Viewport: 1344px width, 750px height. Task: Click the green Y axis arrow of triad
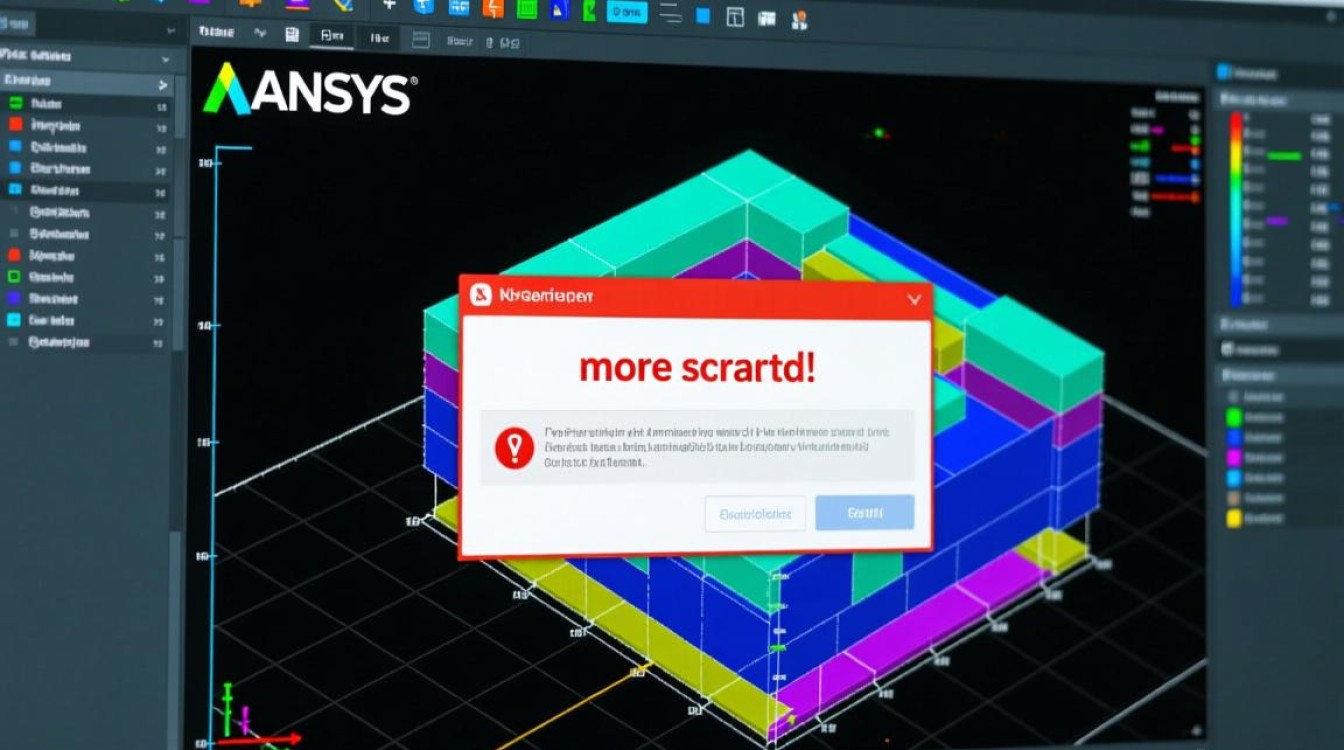pyautogui.click(x=227, y=710)
